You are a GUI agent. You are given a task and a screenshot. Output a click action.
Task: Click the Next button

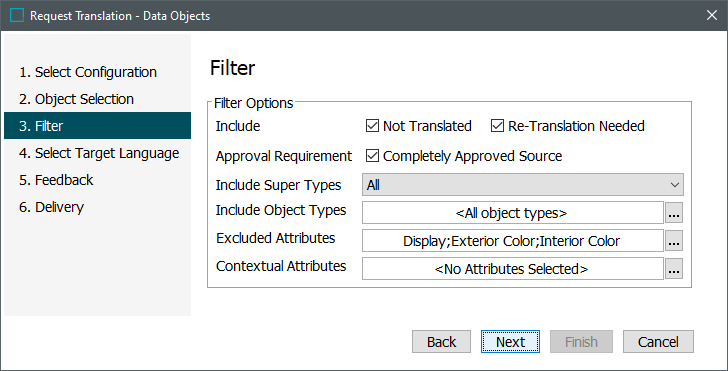[x=510, y=342]
